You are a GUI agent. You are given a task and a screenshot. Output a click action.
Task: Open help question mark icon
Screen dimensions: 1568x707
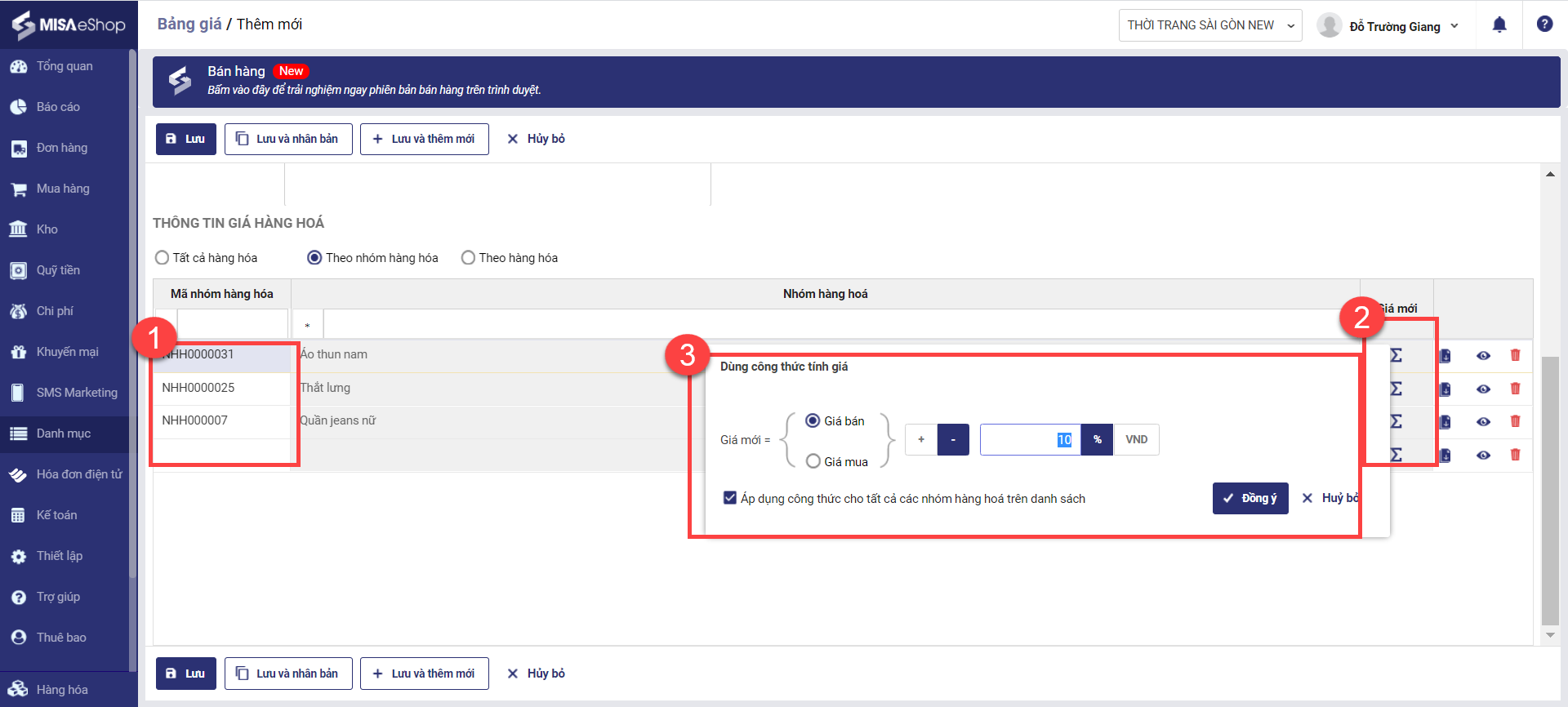(x=1544, y=24)
